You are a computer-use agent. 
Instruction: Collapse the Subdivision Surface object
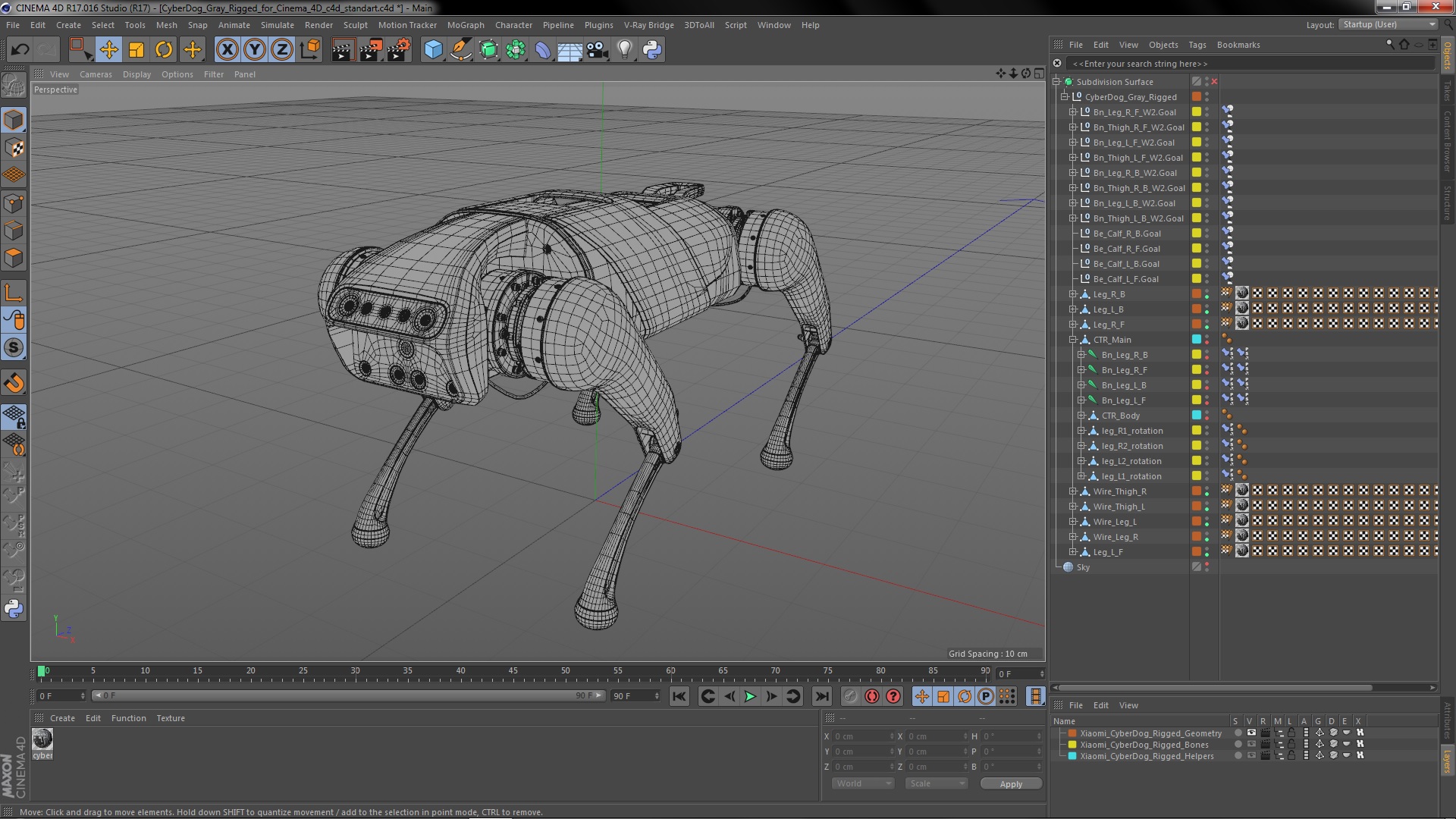(x=1056, y=82)
